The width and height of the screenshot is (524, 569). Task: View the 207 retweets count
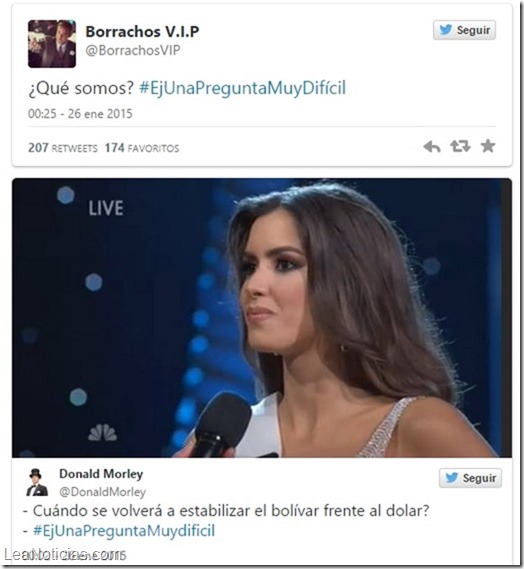coord(63,148)
